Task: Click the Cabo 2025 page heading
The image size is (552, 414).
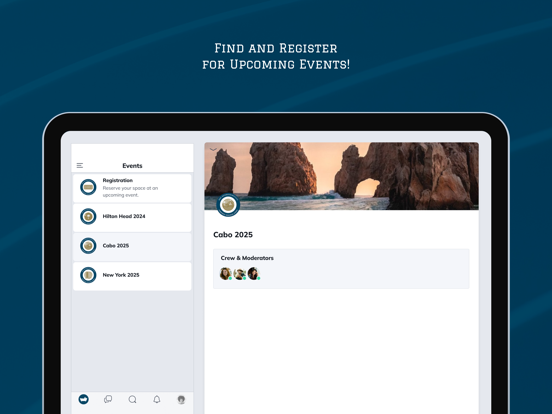Action: click(233, 235)
